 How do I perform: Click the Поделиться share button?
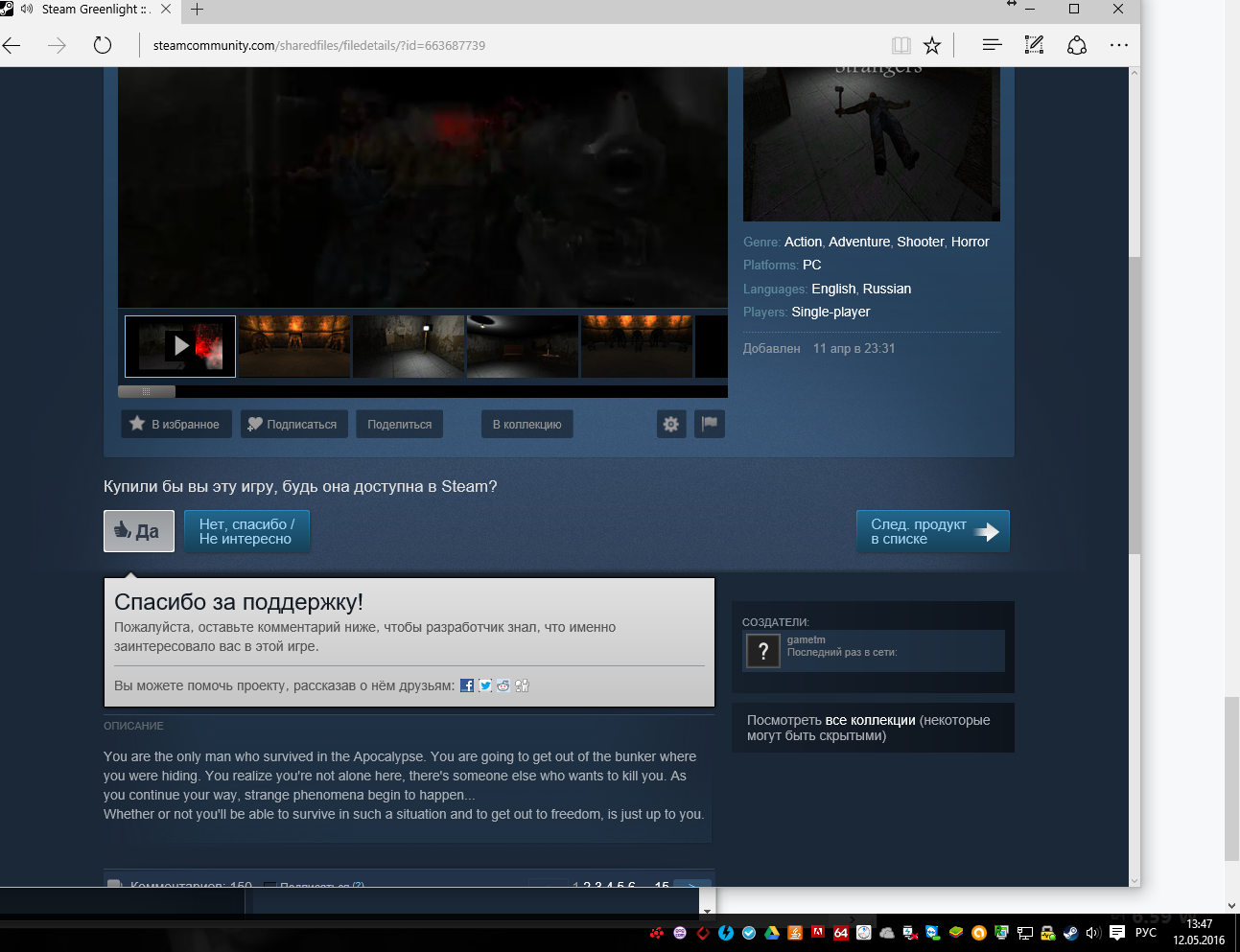[400, 424]
